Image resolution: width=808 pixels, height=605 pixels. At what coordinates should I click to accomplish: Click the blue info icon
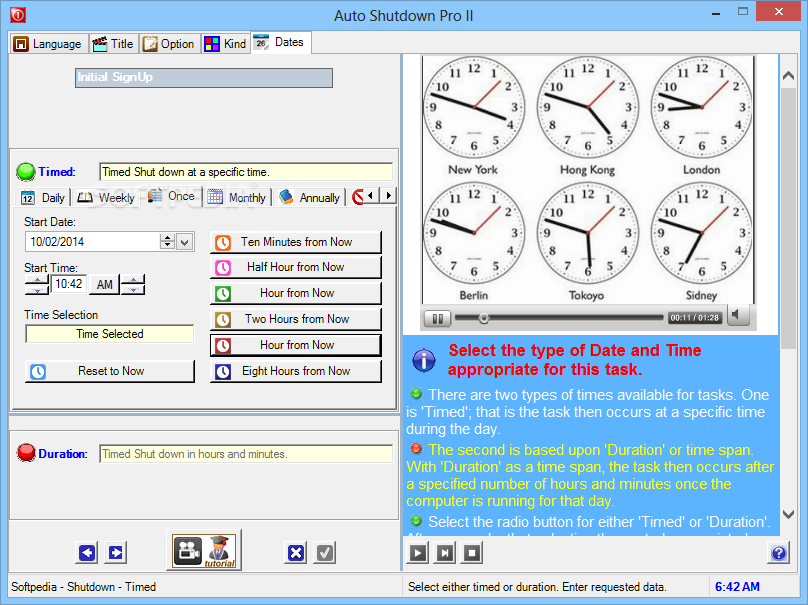coord(424,360)
